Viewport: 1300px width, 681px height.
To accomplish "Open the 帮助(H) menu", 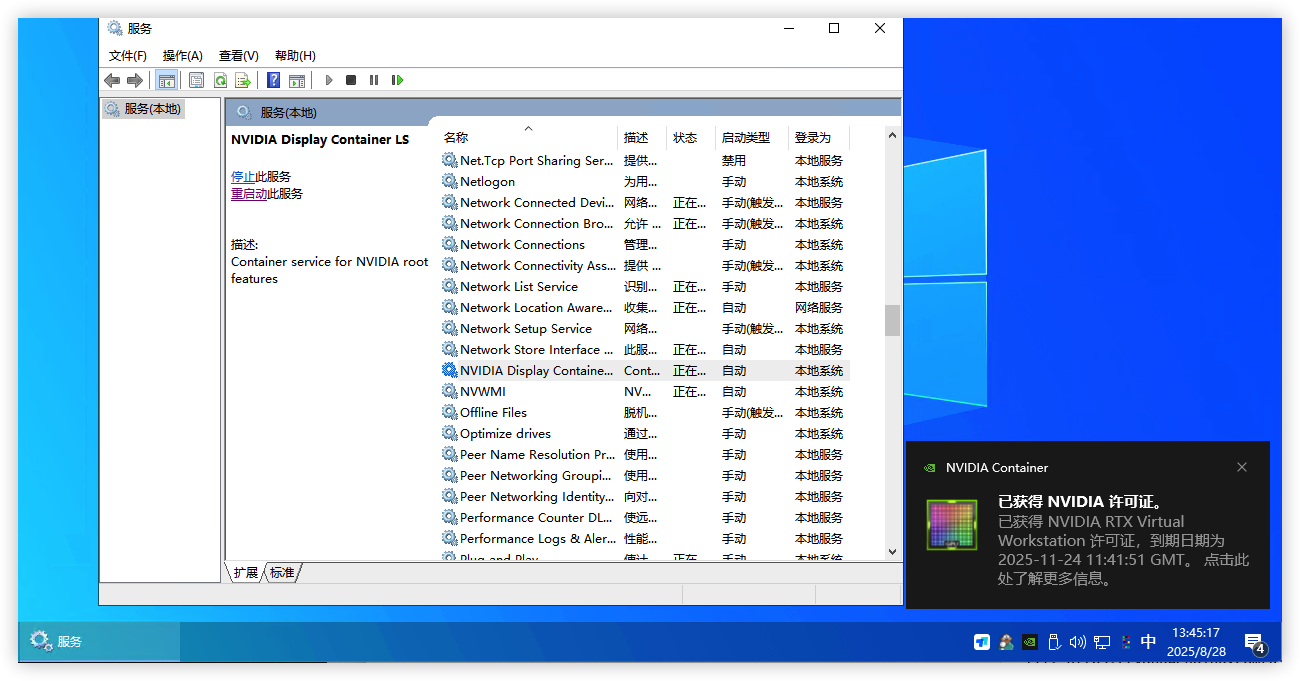I will click(x=295, y=56).
